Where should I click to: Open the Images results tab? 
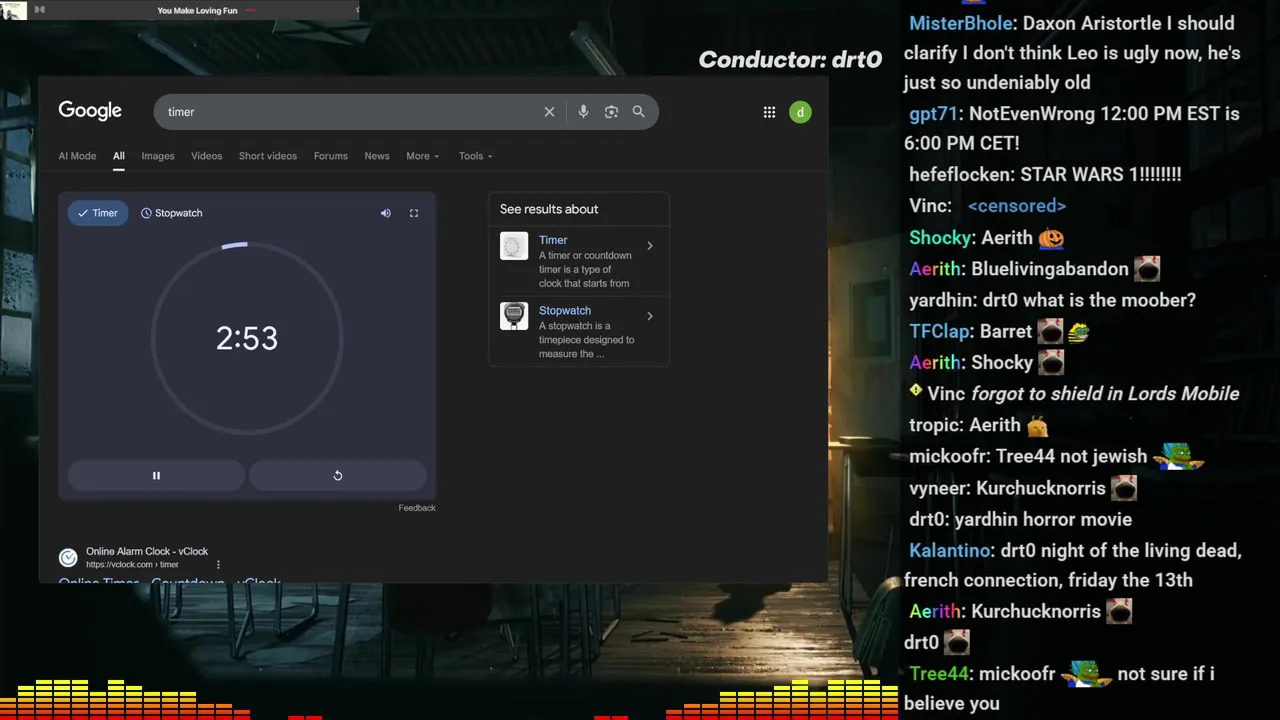click(157, 156)
